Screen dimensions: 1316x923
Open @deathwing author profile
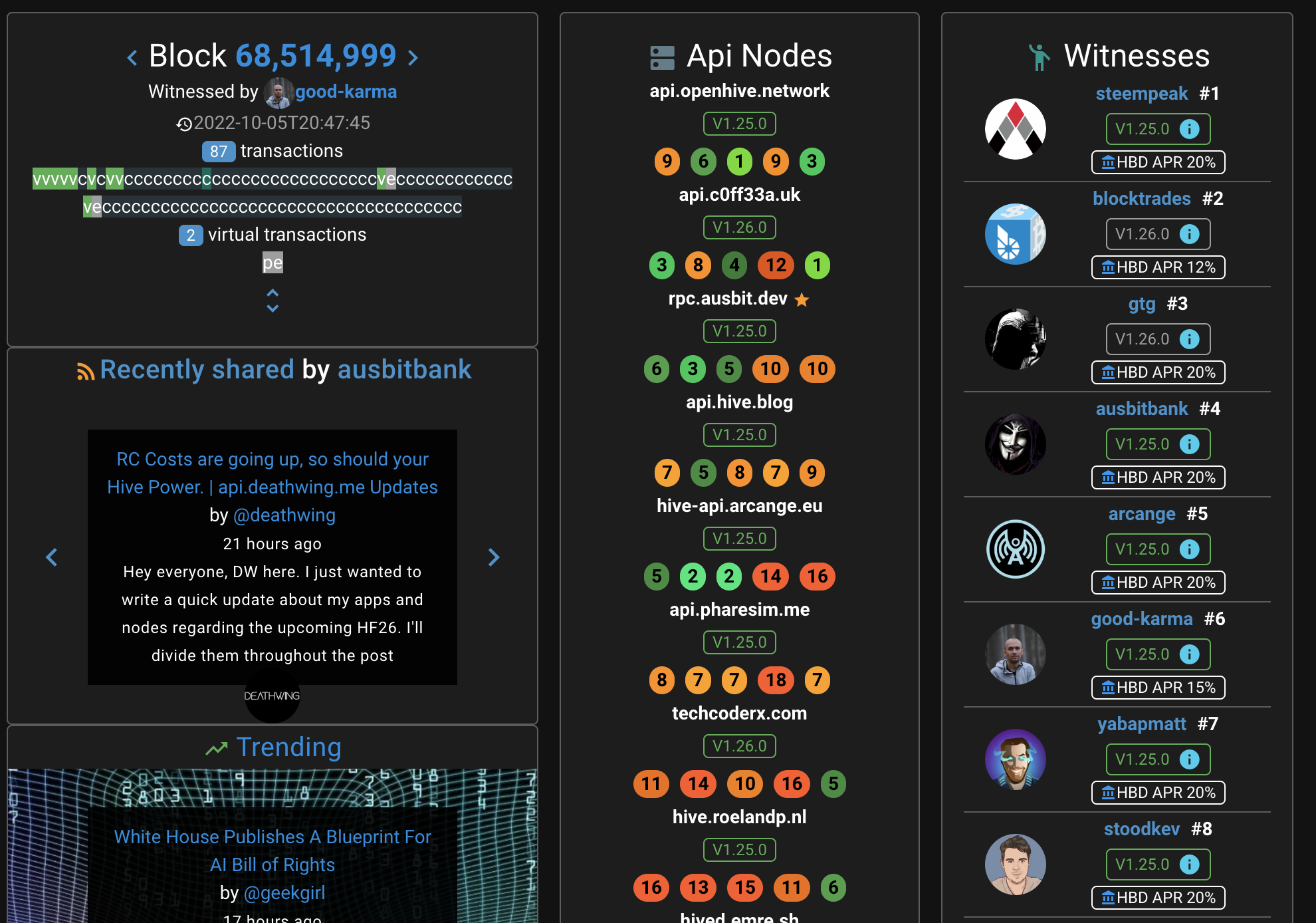pyautogui.click(x=284, y=515)
